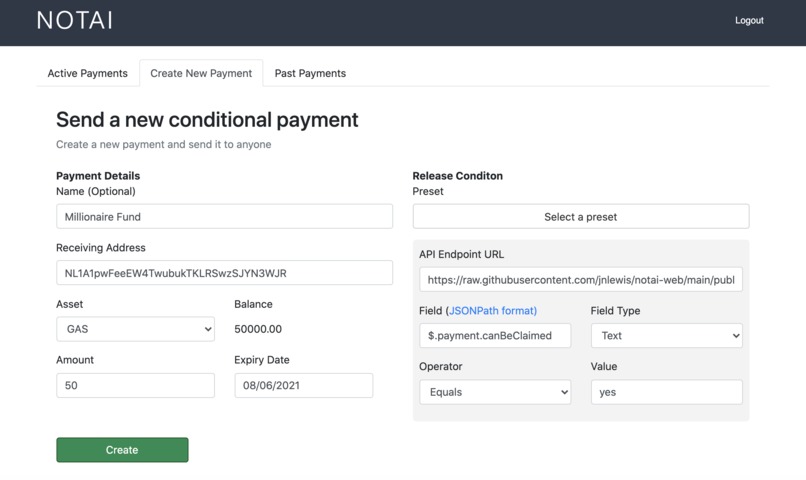
Task: Log out using the Logout link
Action: (749, 21)
